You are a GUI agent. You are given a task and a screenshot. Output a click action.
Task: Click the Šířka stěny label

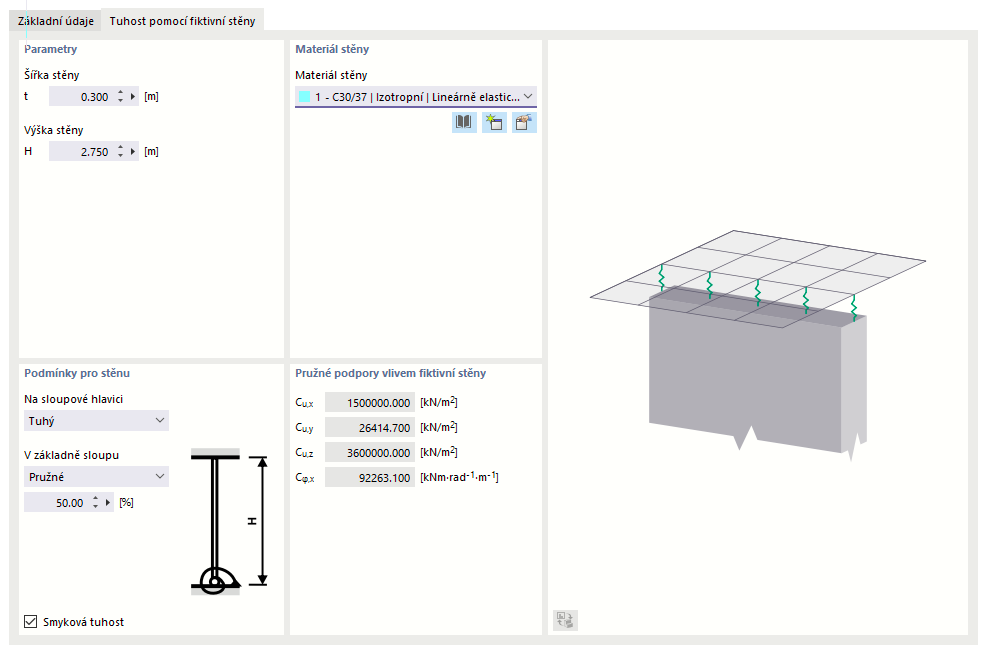[52, 75]
